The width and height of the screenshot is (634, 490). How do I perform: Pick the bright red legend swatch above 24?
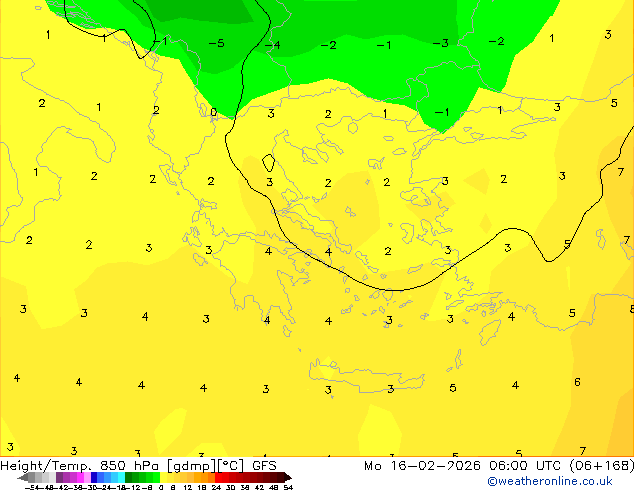pos(218,477)
